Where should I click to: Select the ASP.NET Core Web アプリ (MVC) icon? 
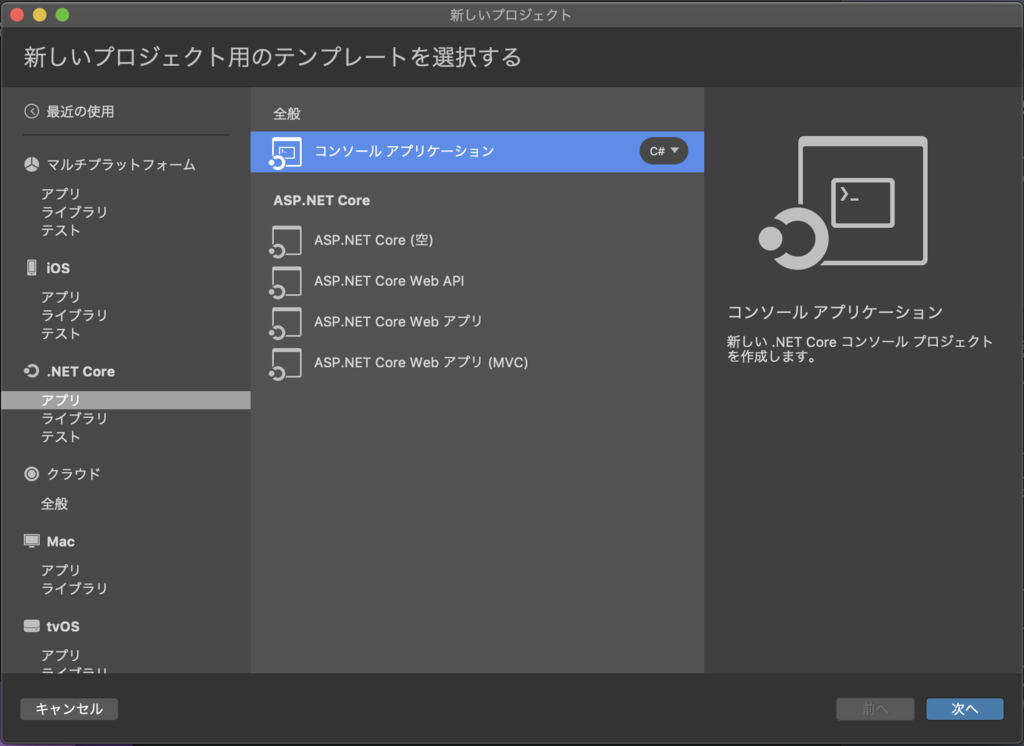(x=285, y=363)
